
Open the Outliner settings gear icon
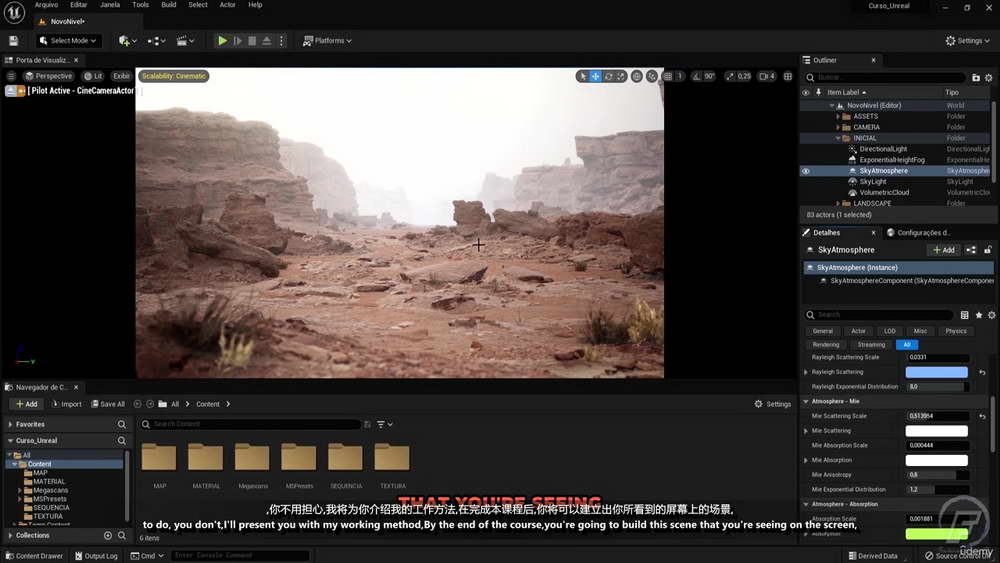989,78
